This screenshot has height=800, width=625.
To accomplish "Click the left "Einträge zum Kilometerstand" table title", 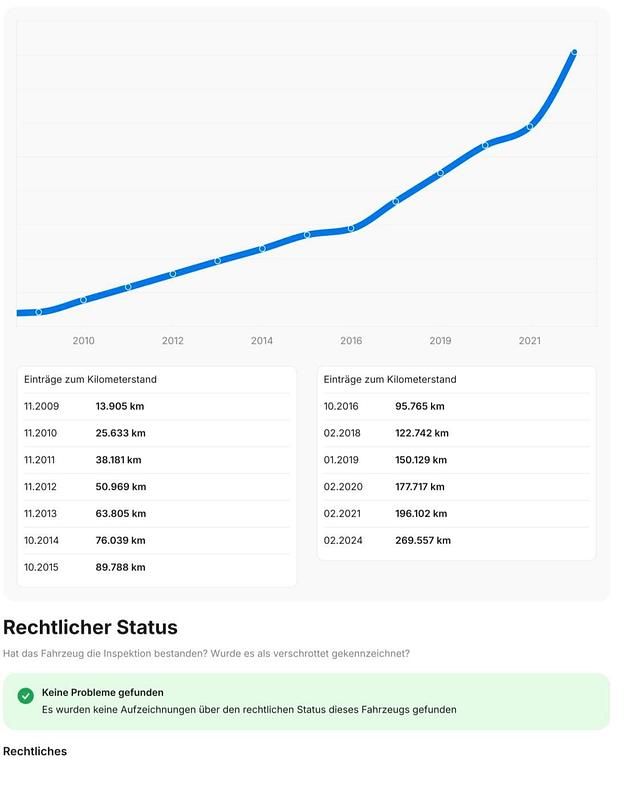I will [90, 380].
